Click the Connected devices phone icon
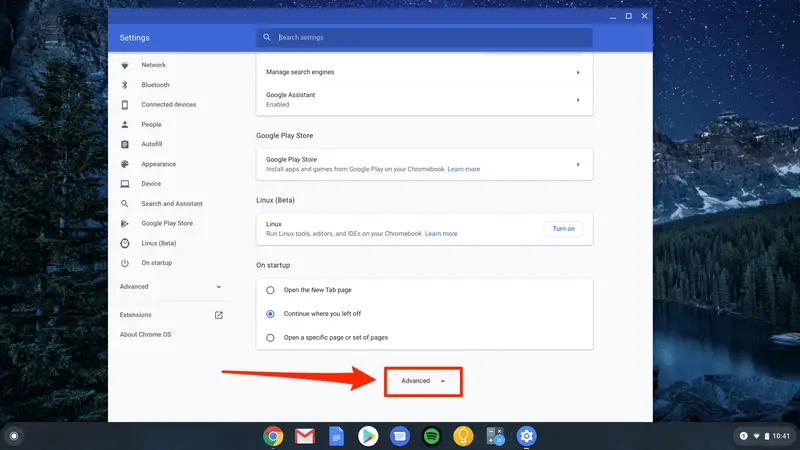 click(125, 105)
